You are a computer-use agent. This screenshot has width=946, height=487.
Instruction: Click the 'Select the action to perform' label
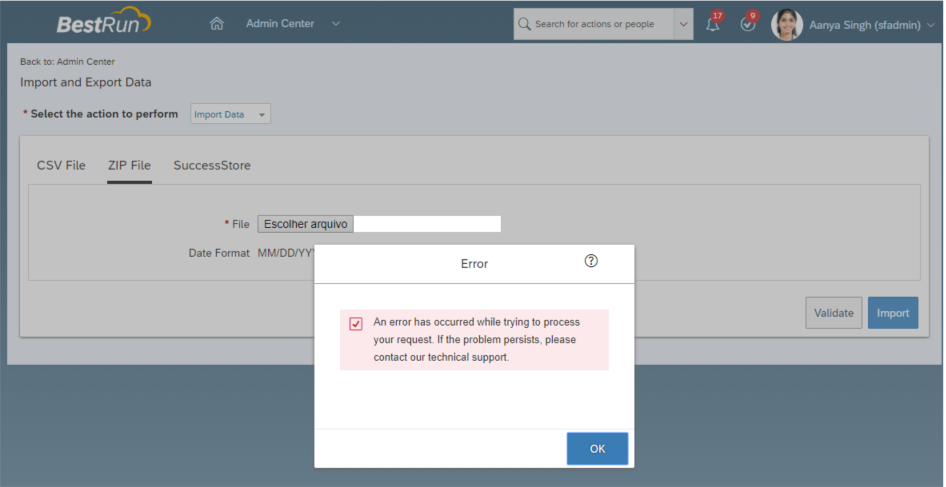pos(104,114)
